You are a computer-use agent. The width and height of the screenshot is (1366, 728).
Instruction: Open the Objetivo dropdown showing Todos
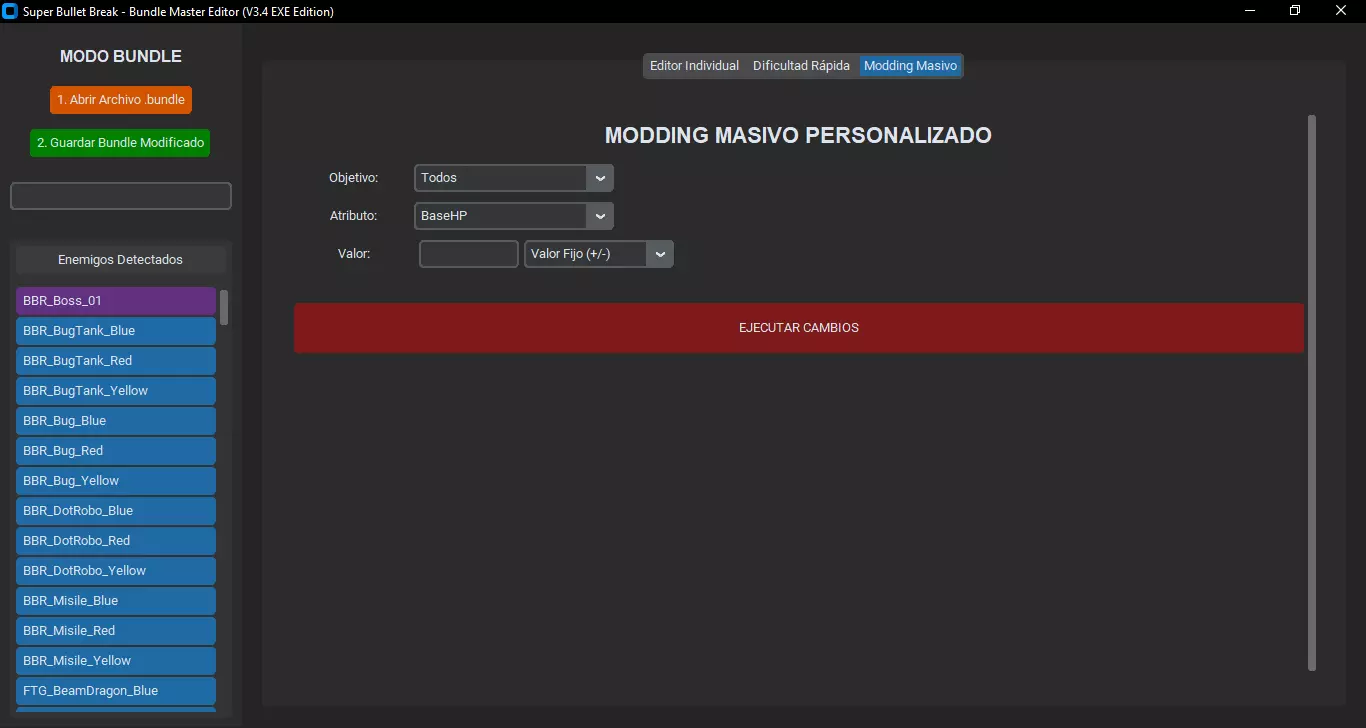(x=514, y=178)
